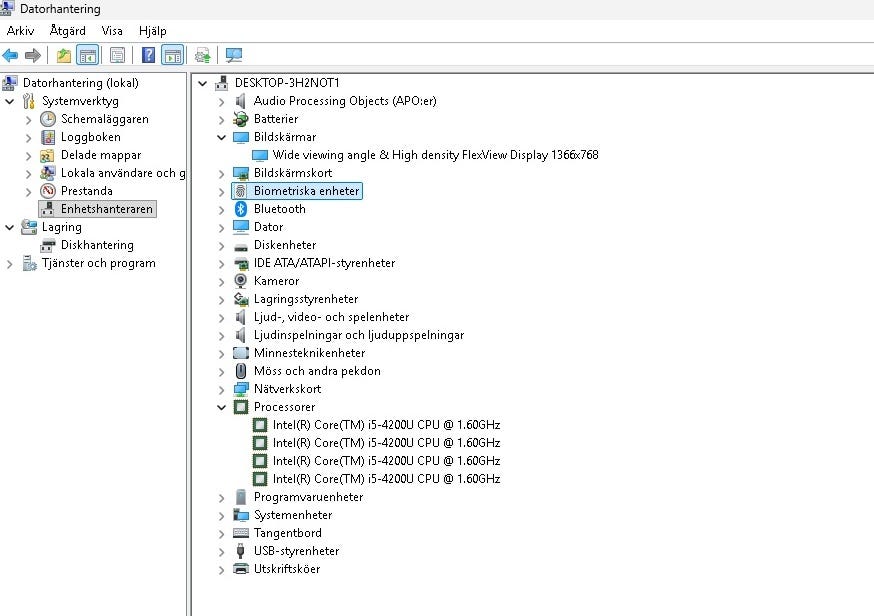874x616 pixels.
Task: Click the Kameror webcam icon
Action: [x=240, y=281]
